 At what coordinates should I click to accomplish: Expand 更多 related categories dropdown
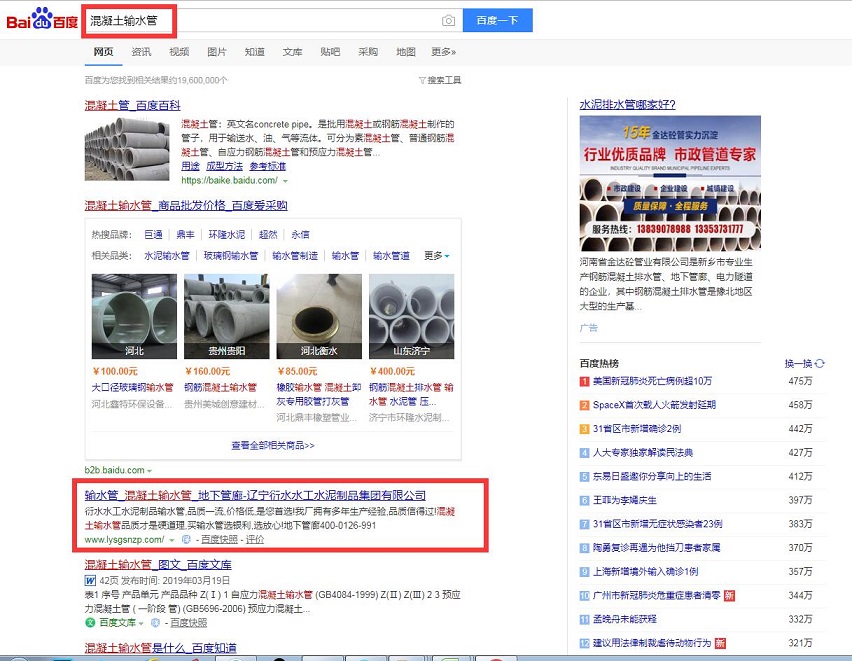437,255
